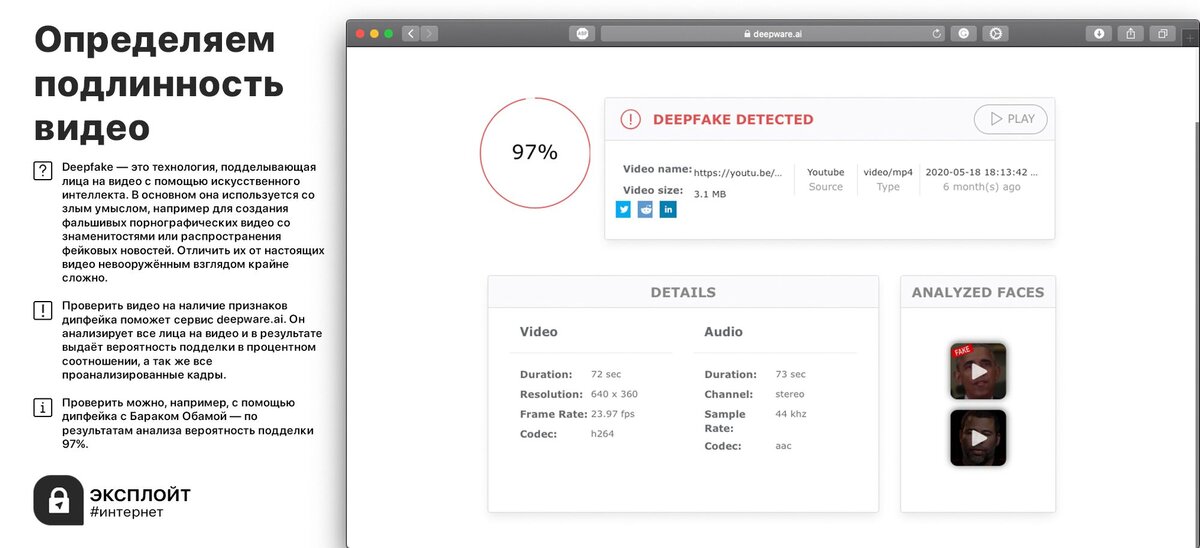Click the aac audio codec value
The height and width of the screenshot is (548, 1200).
point(783,445)
